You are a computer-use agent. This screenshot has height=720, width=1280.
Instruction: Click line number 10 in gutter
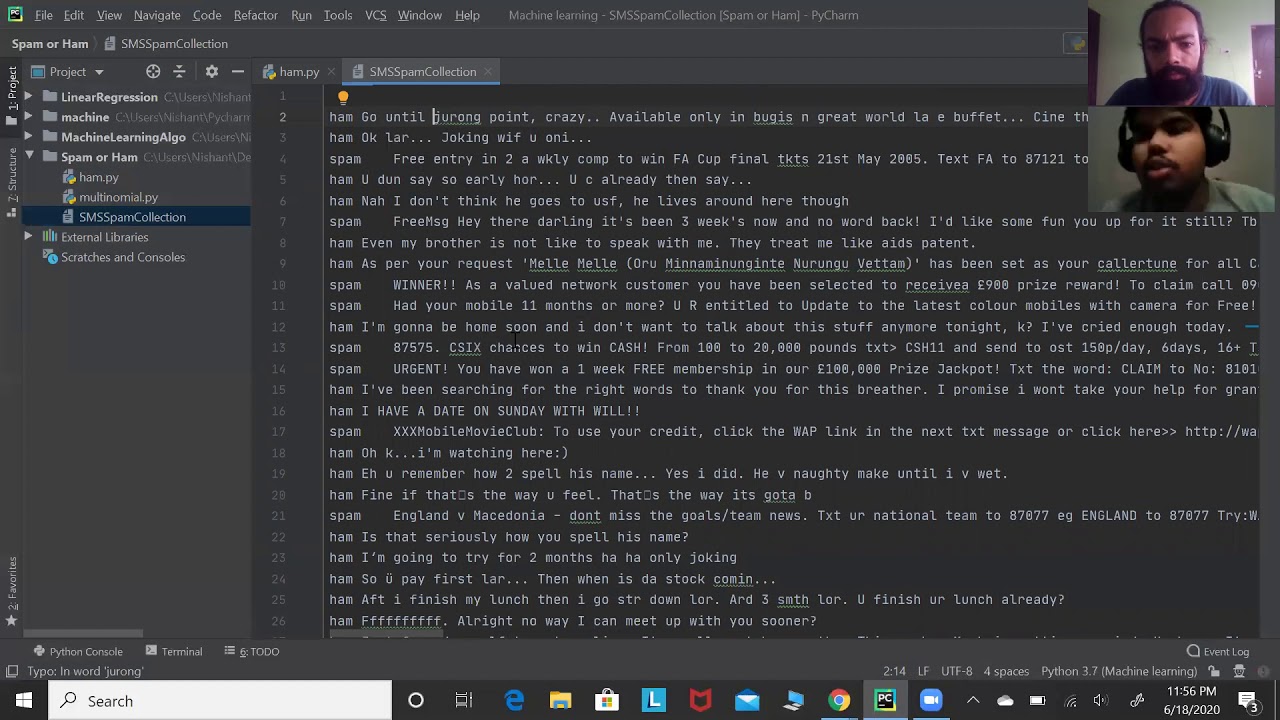point(279,285)
